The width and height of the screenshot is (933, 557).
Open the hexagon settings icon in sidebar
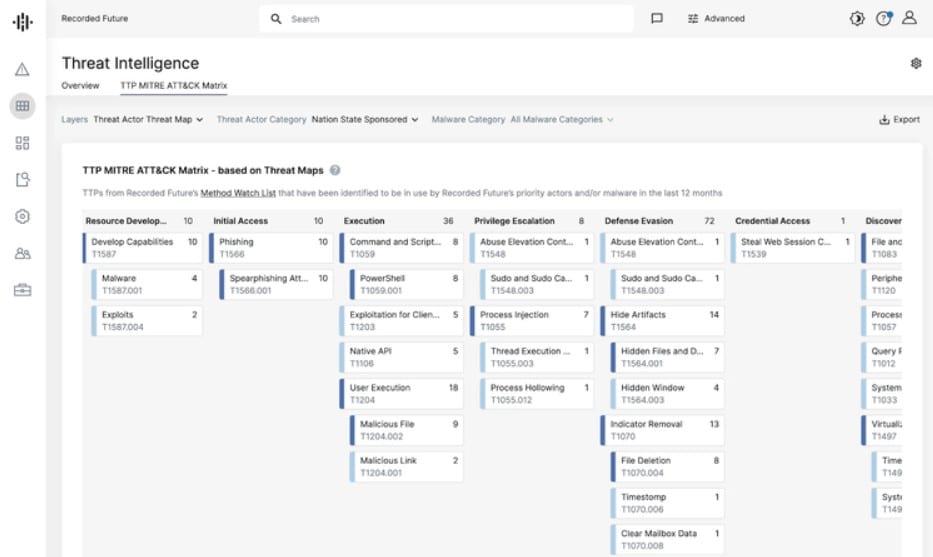tap(22, 216)
